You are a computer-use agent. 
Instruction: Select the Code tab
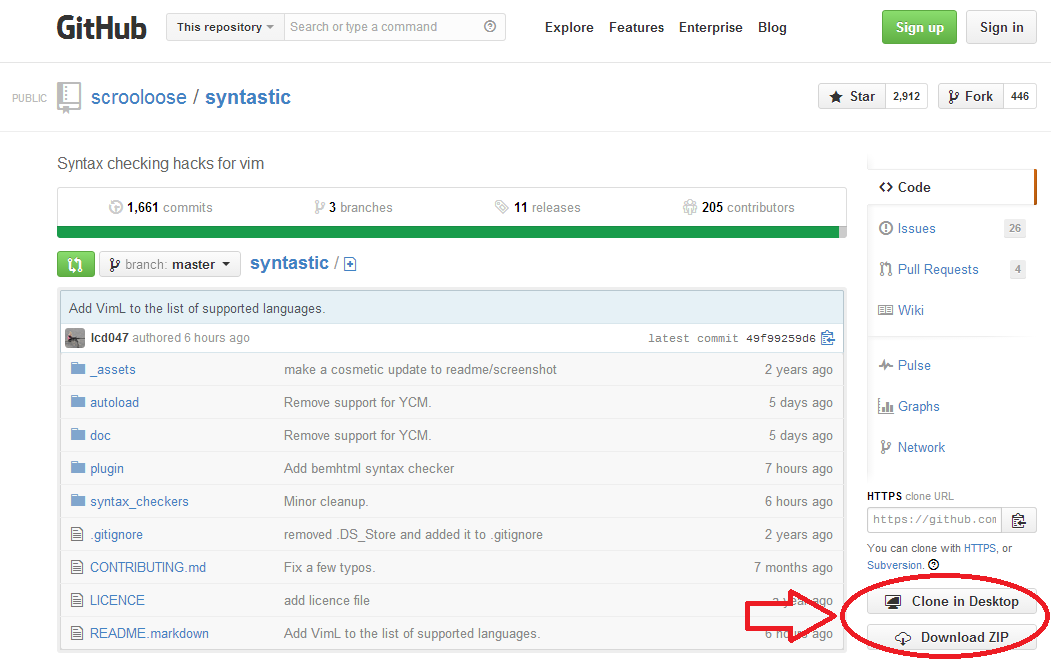click(x=904, y=187)
